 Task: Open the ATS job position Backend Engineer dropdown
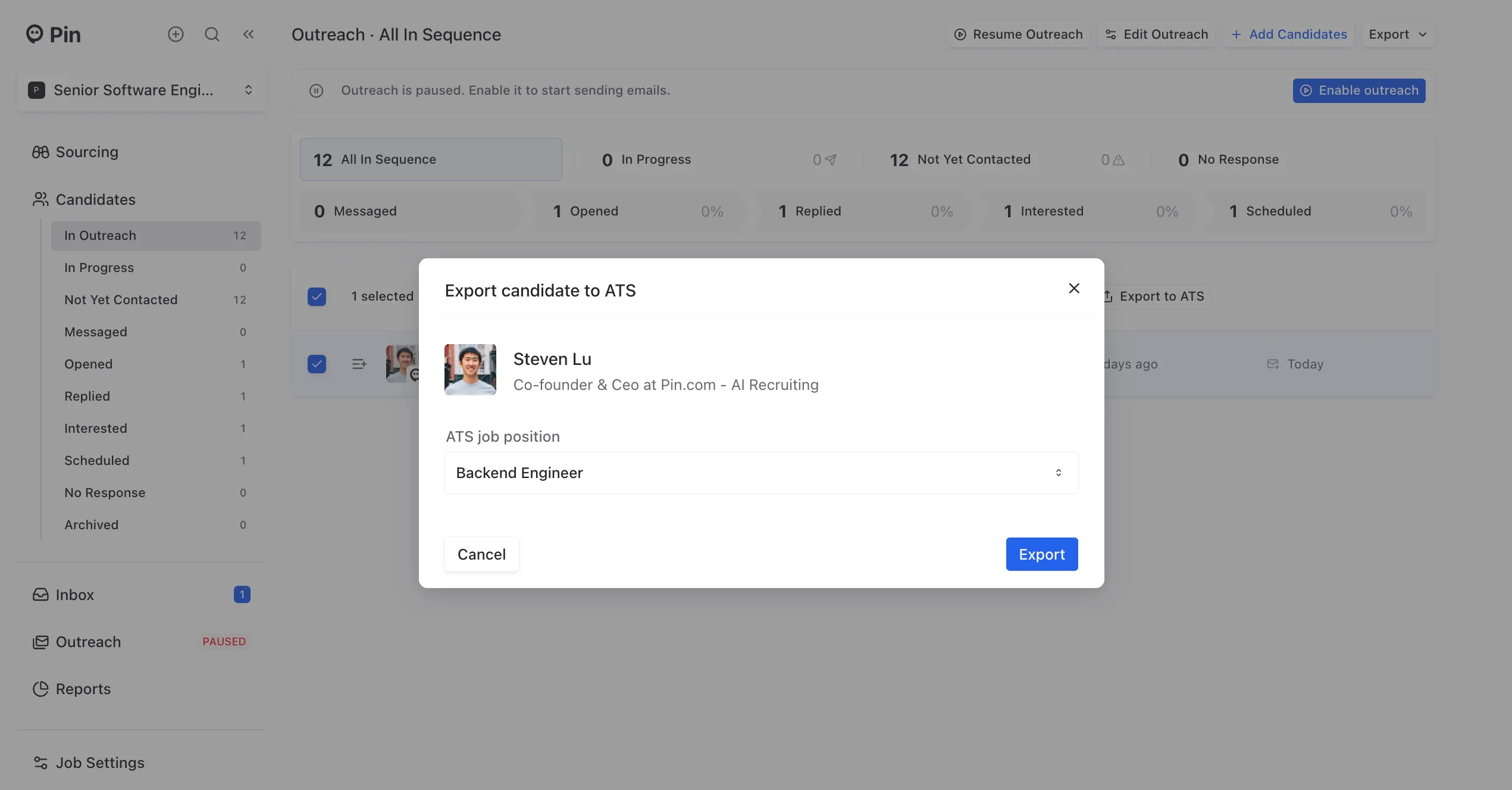coord(761,473)
